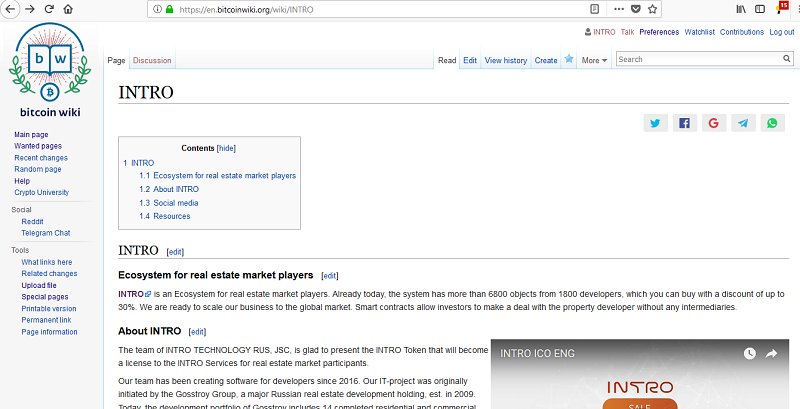Share the article on WhatsApp
The height and width of the screenshot is (409, 800).
[x=772, y=123]
